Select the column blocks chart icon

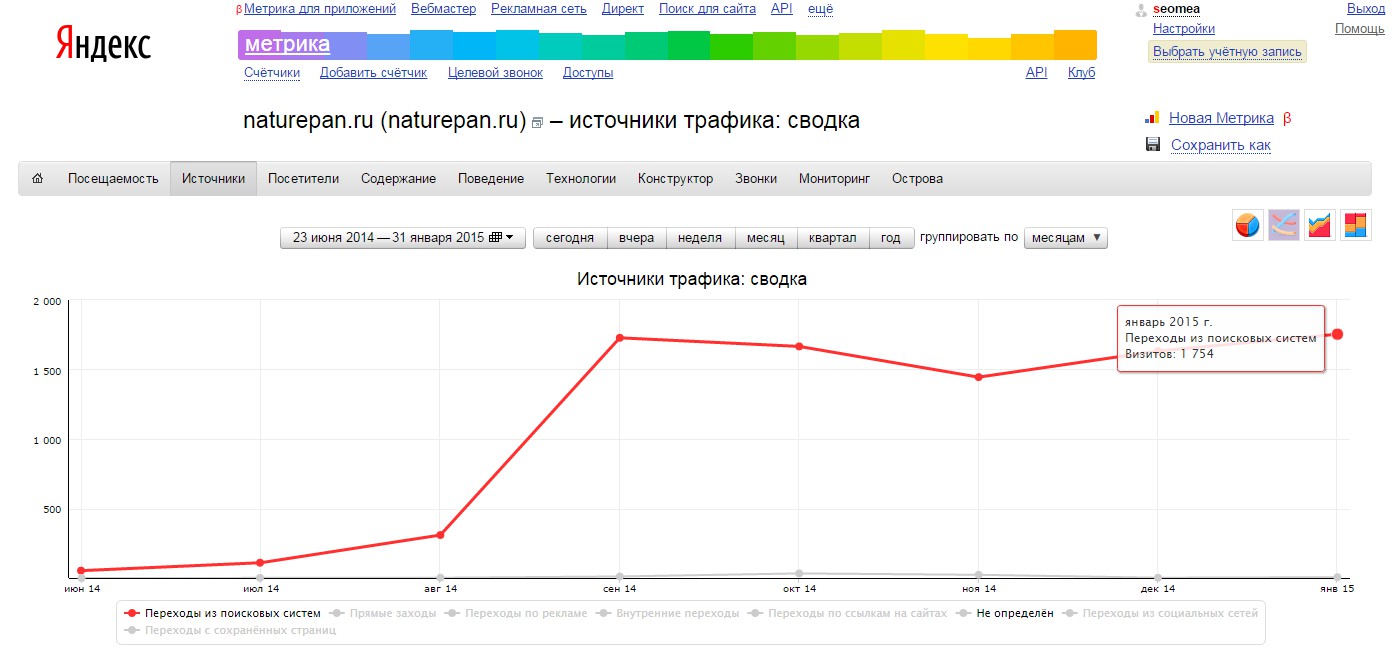(x=1356, y=225)
